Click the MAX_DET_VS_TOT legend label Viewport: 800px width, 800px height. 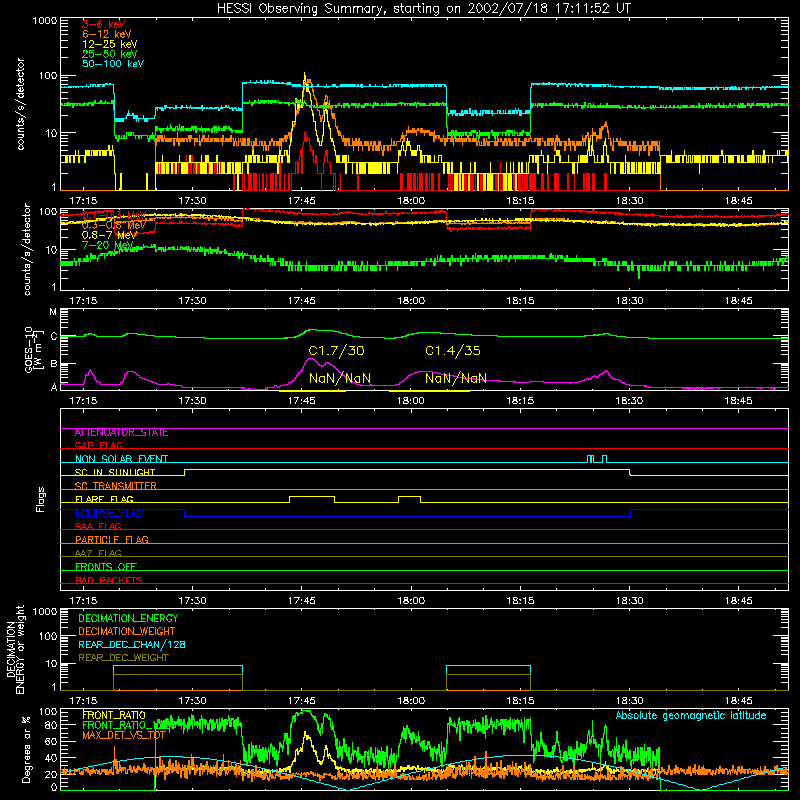(123, 735)
